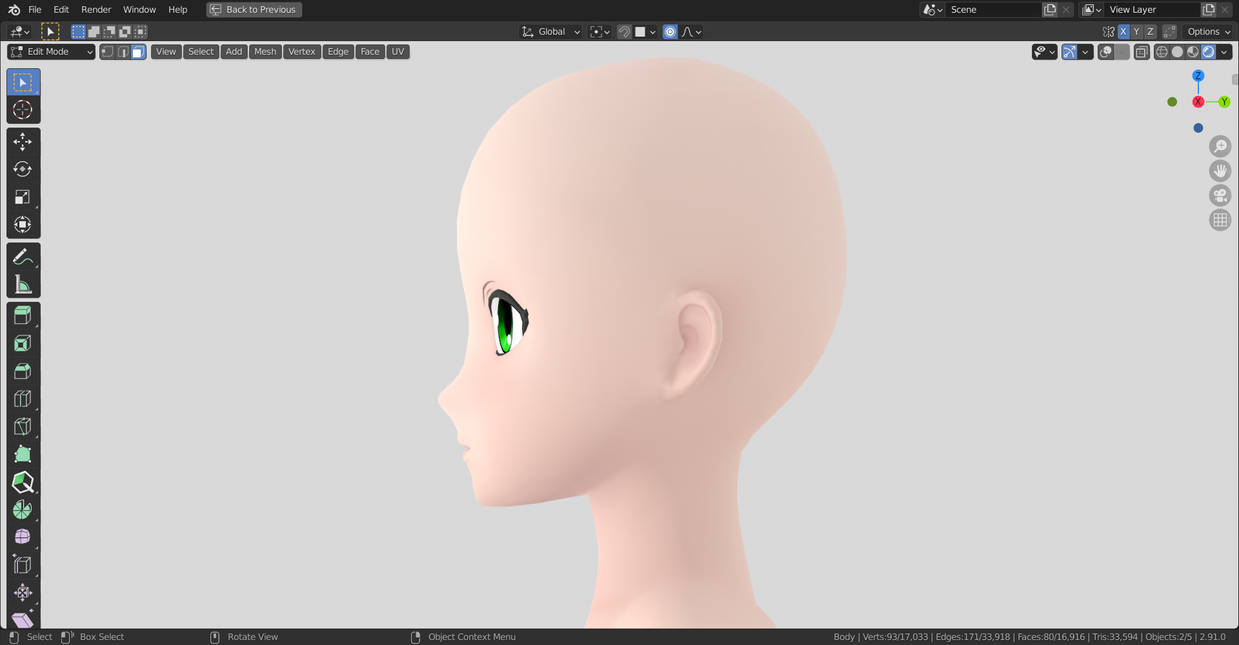The height and width of the screenshot is (645, 1239).
Task: Toggle camera view in viewport
Action: click(x=1220, y=195)
